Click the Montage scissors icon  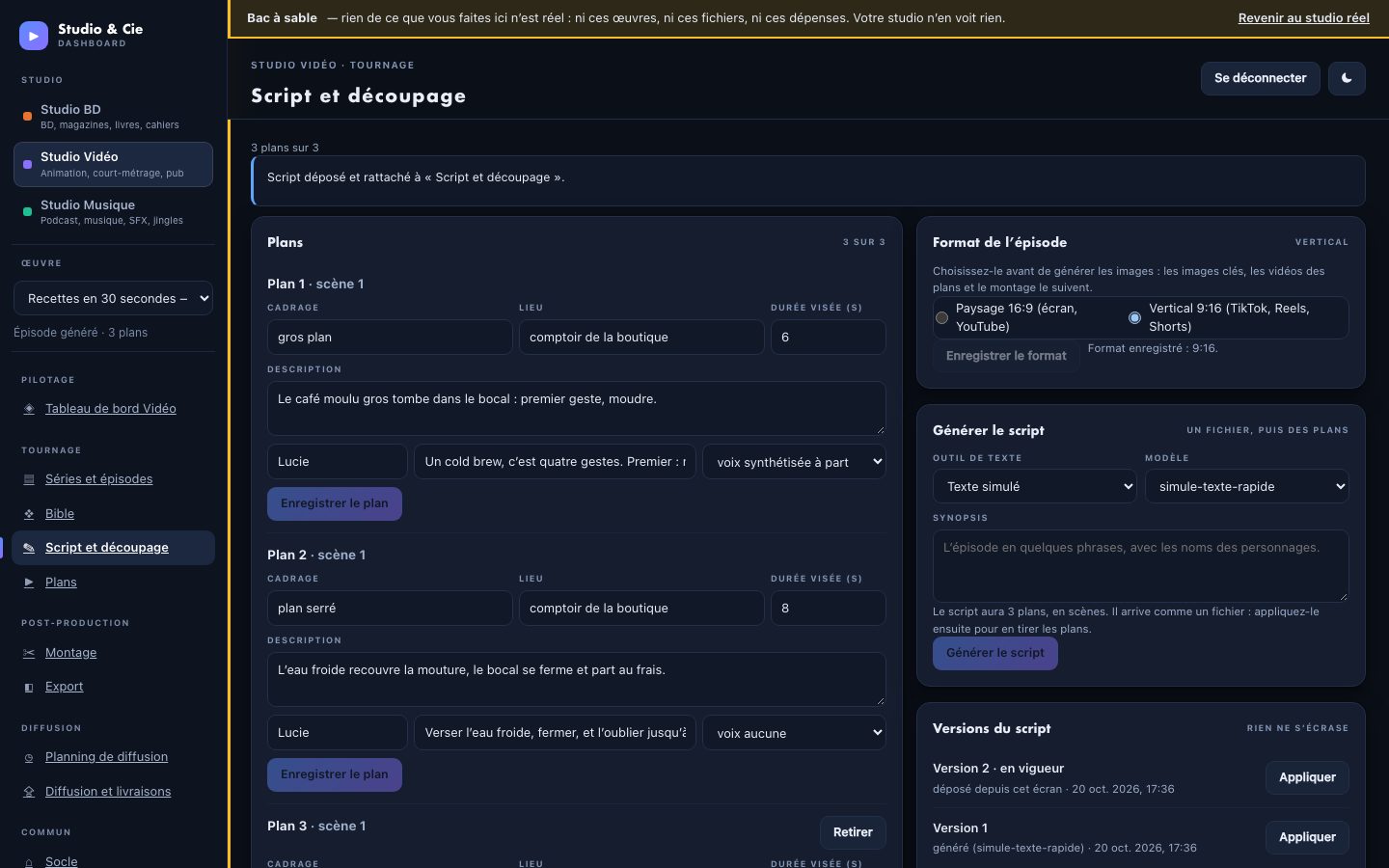29,653
